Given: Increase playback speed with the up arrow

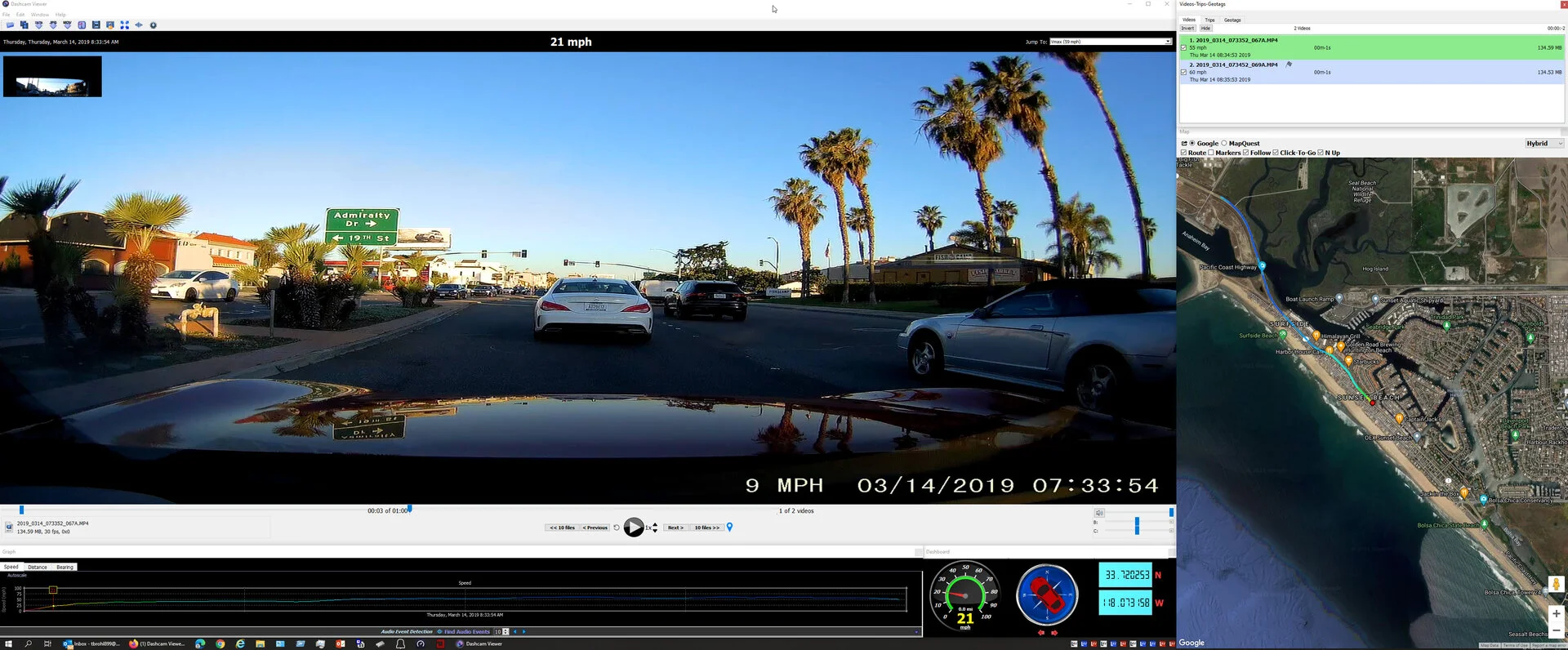Looking at the screenshot, I should coord(655,525).
